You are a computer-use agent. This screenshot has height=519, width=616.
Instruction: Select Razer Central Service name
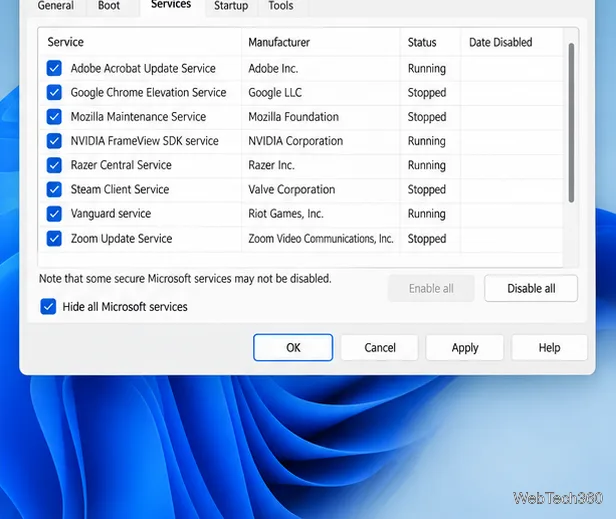(x=121, y=165)
